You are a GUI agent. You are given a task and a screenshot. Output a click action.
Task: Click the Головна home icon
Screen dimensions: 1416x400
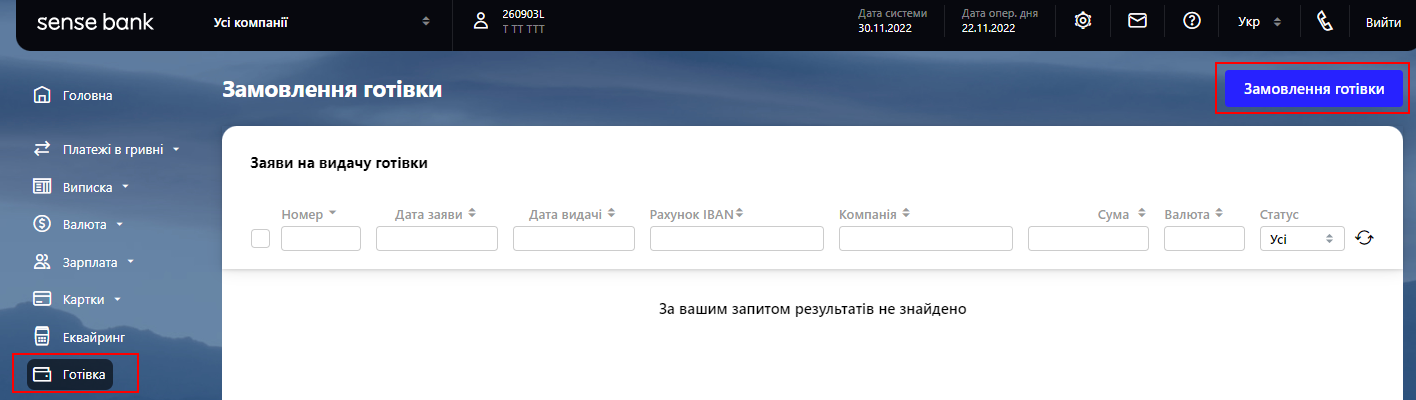42,96
